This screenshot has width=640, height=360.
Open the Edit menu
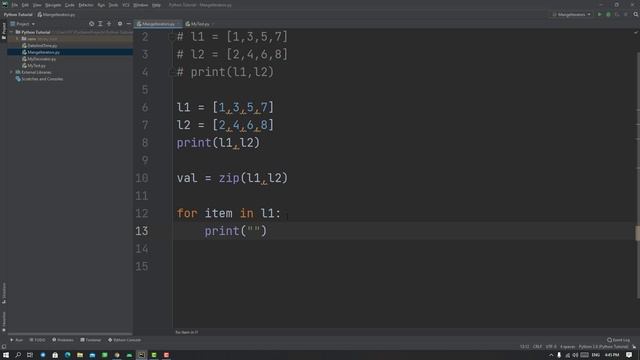point(25,5)
